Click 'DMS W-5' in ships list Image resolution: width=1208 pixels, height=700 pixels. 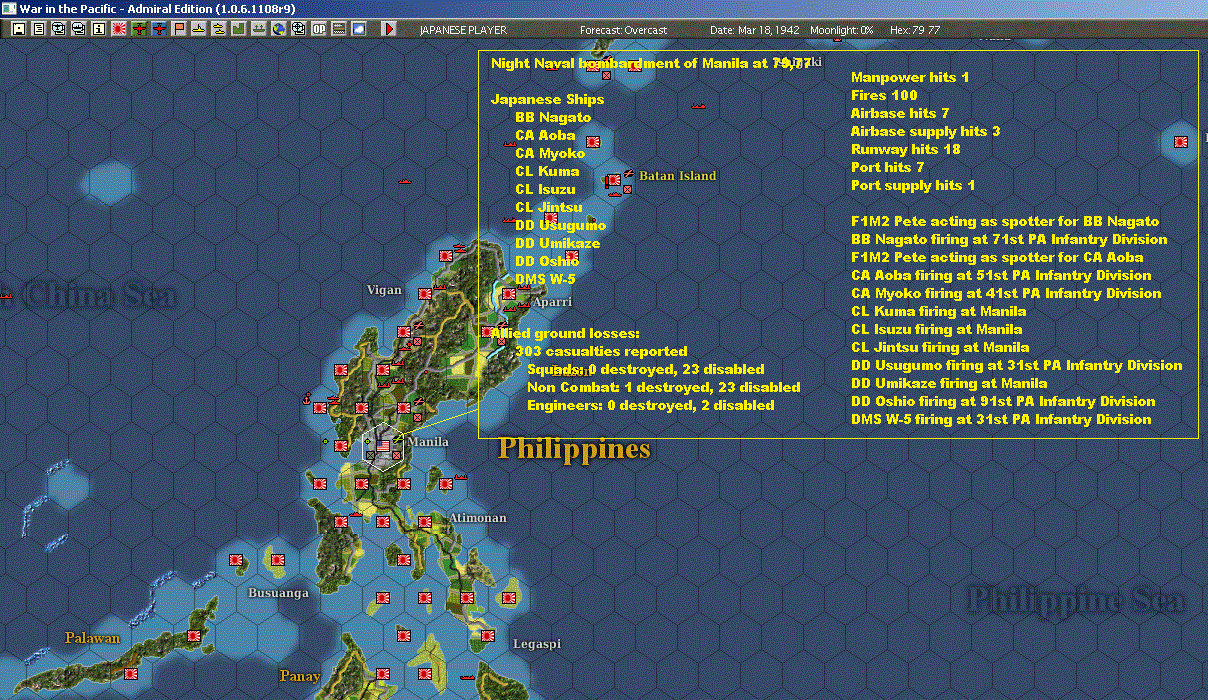pos(545,279)
